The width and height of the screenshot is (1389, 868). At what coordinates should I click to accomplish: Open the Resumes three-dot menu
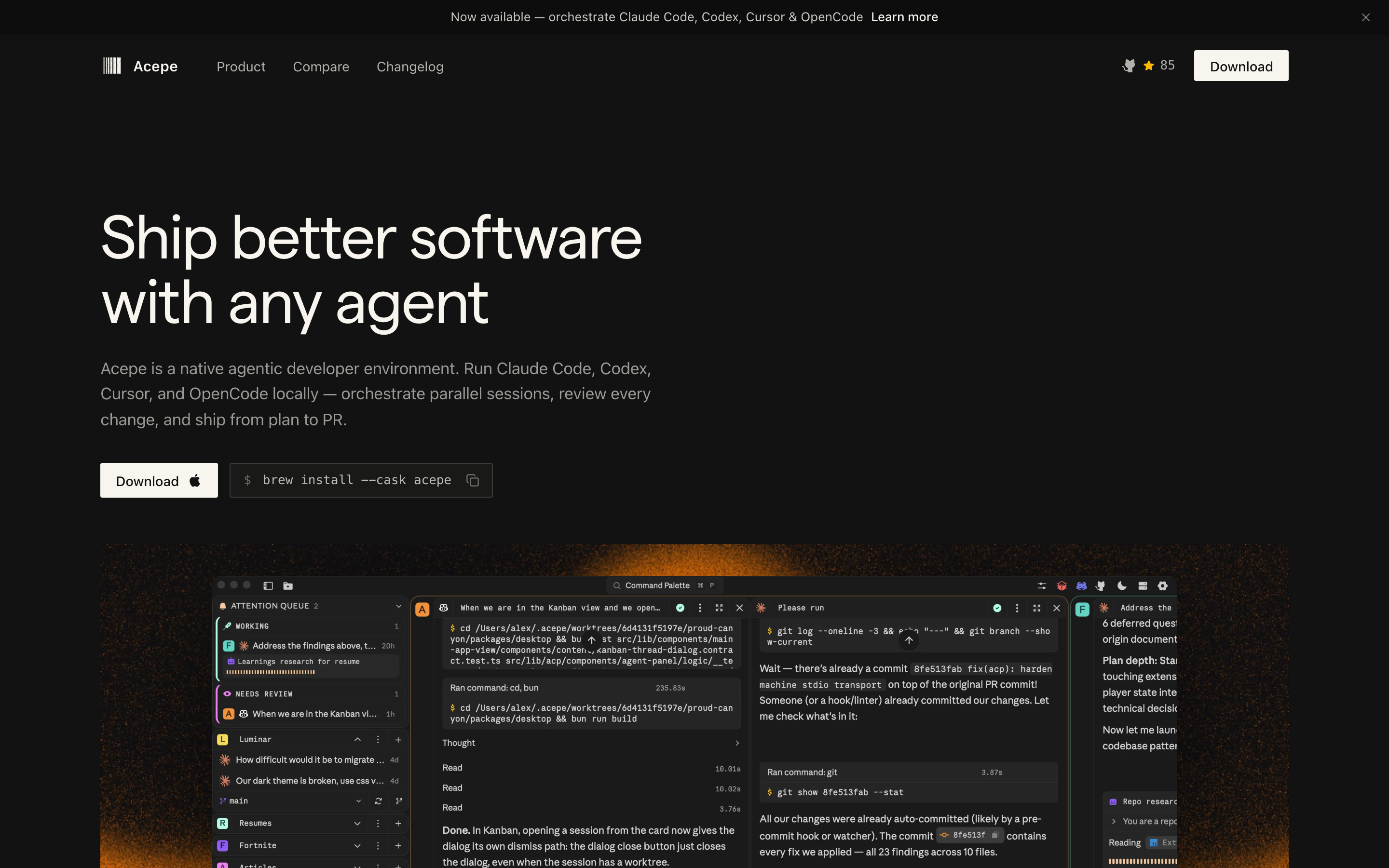click(x=378, y=823)
